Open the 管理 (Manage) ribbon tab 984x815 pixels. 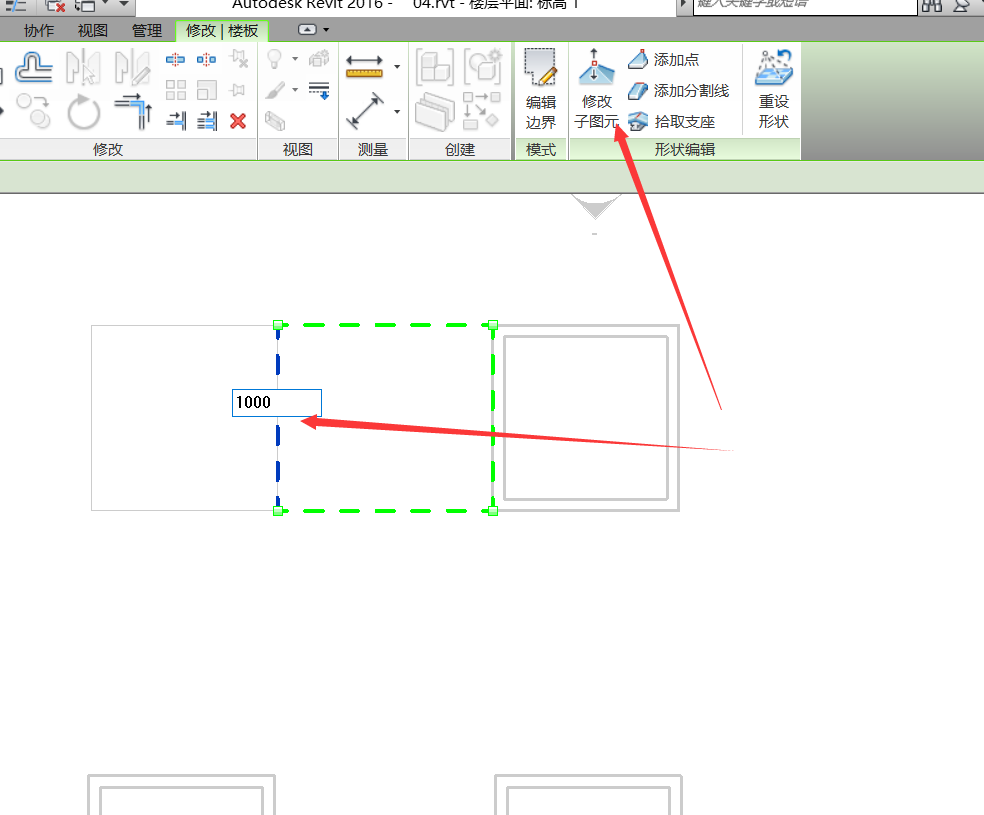tap(146, 31)
